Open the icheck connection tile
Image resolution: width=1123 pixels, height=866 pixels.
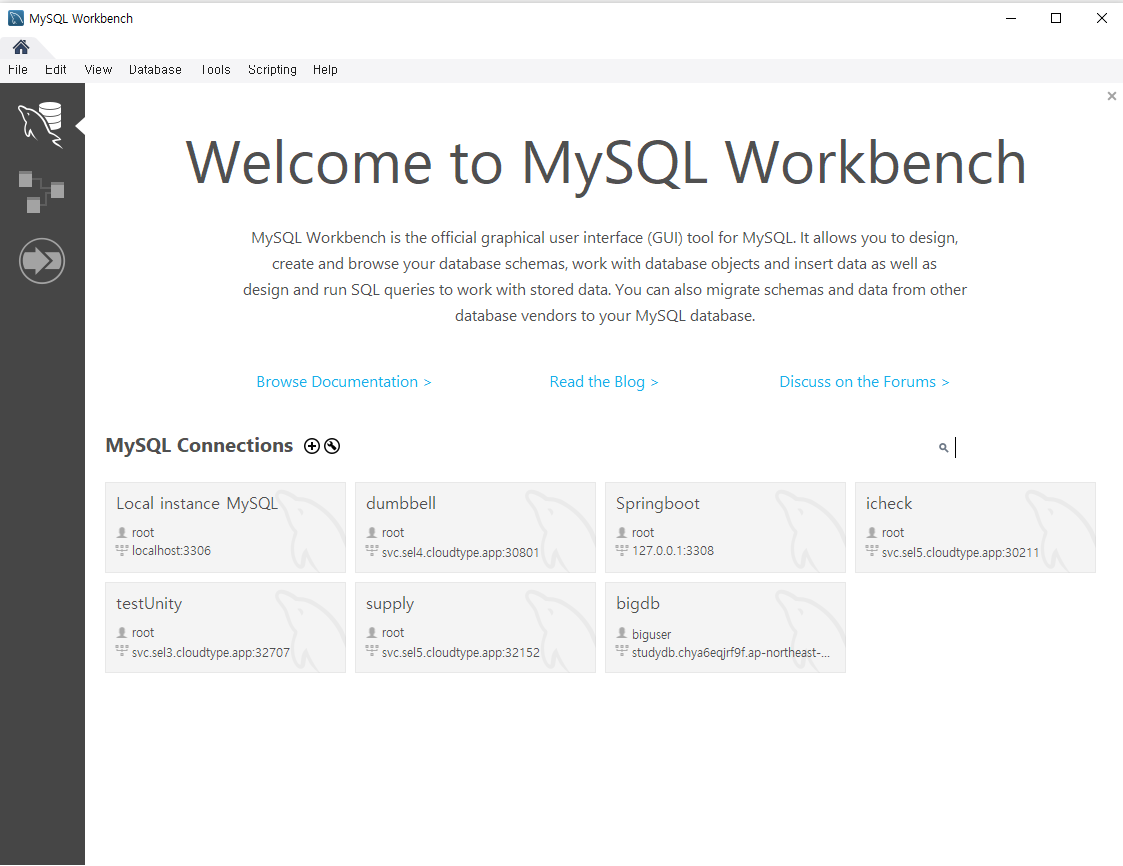coord(975,527)
